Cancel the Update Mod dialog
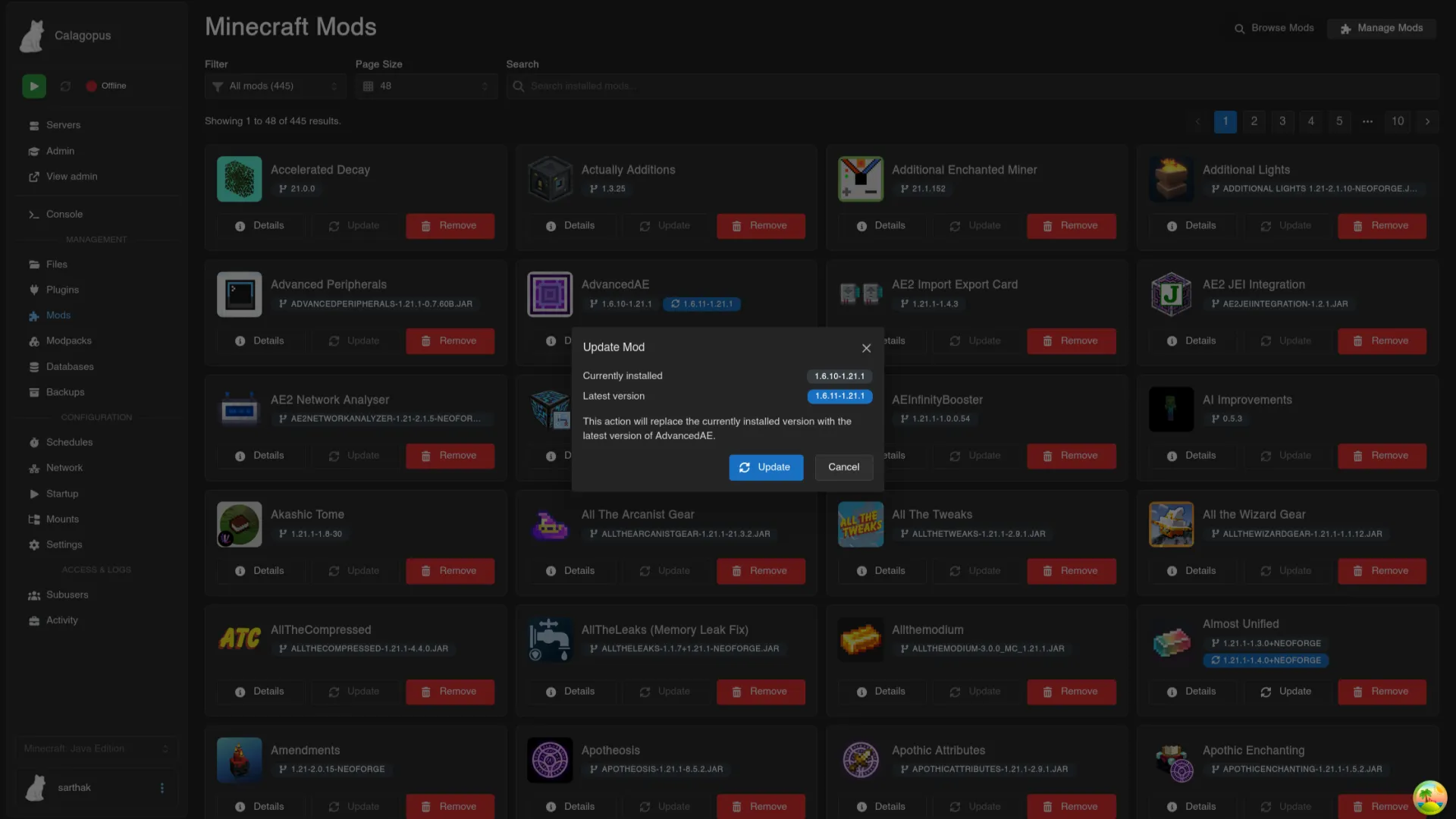This screenshot has width=1456, height=819. [x=843, y=467]
